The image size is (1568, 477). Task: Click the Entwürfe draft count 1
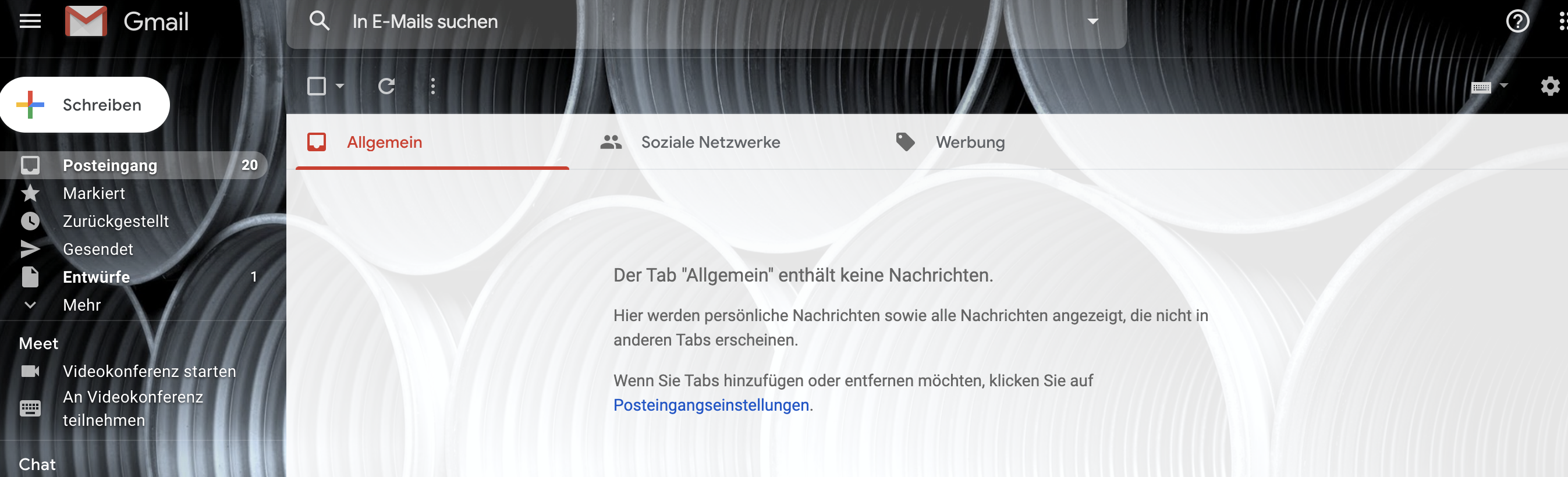pos(253,277)
